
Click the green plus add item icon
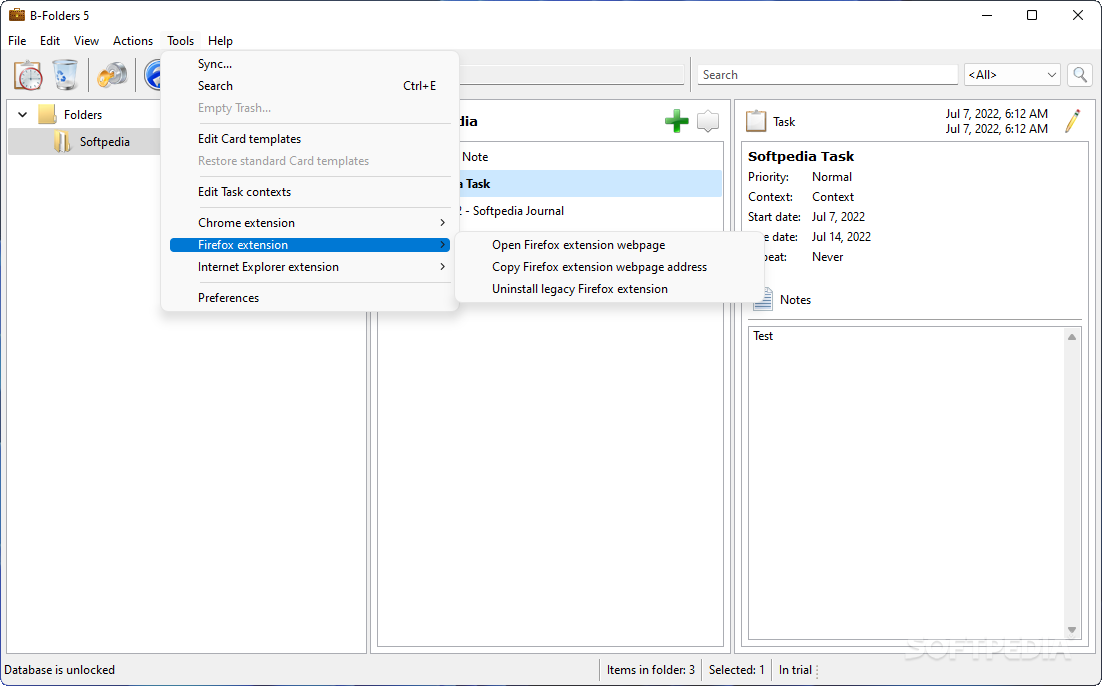(x=676, y=121)
